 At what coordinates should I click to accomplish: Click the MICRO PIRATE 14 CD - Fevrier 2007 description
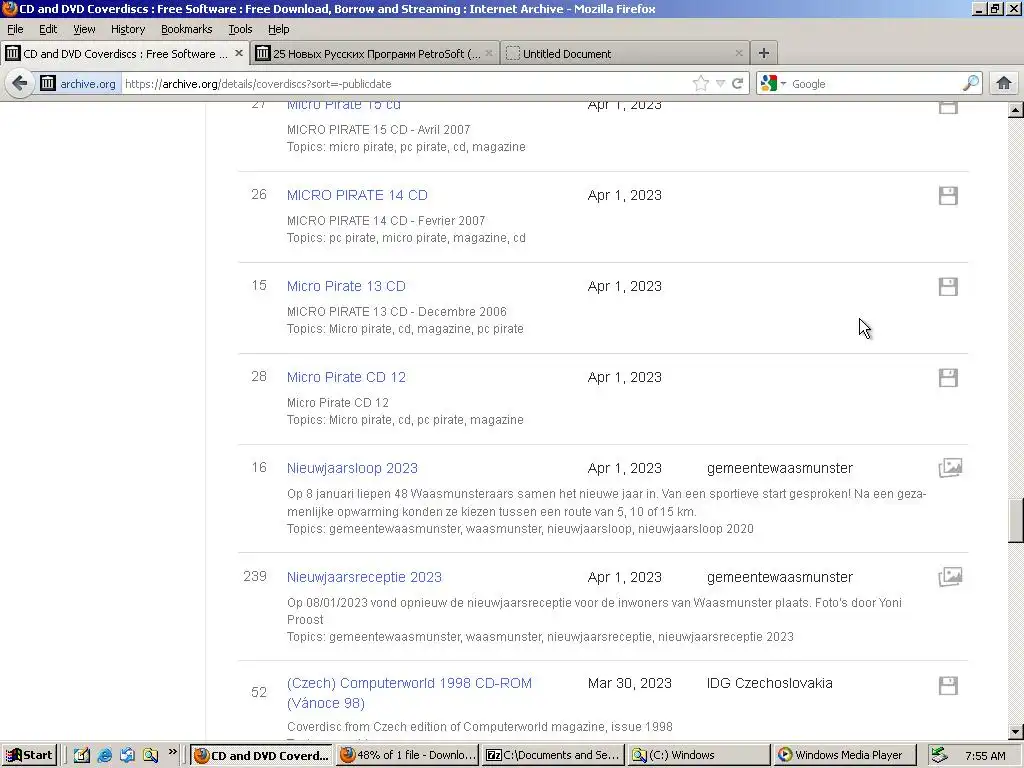pos(386,221)
